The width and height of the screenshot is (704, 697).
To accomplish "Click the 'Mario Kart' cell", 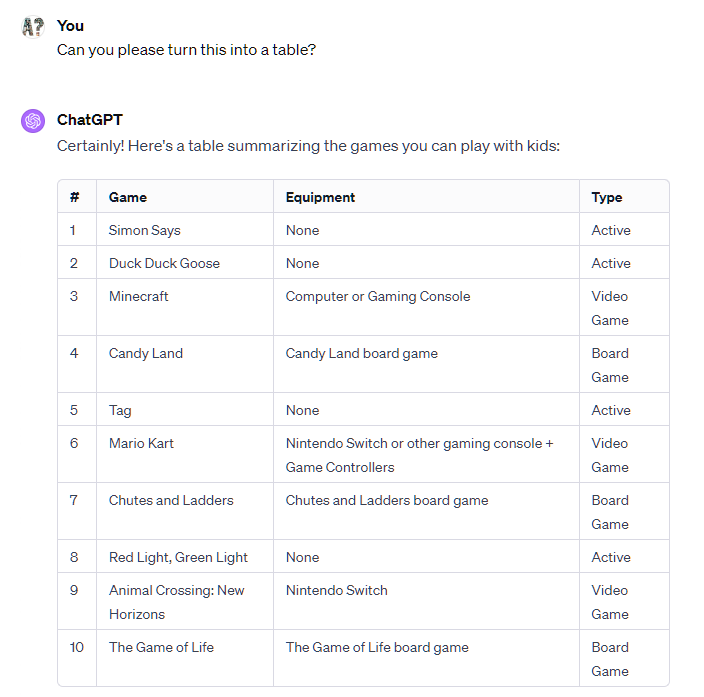I will coord(141,443).
